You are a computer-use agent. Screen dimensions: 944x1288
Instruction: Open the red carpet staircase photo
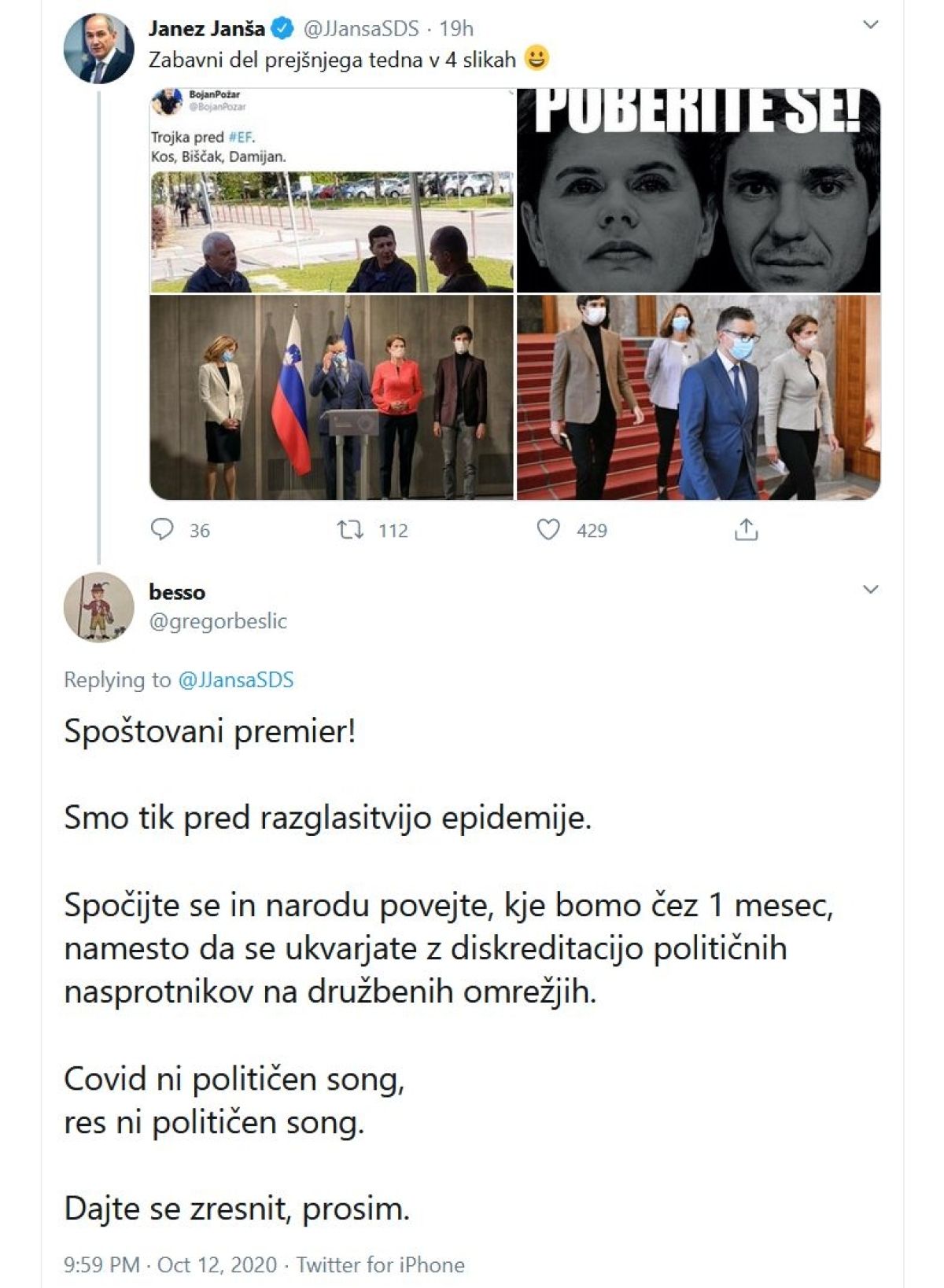coord(699,398)
